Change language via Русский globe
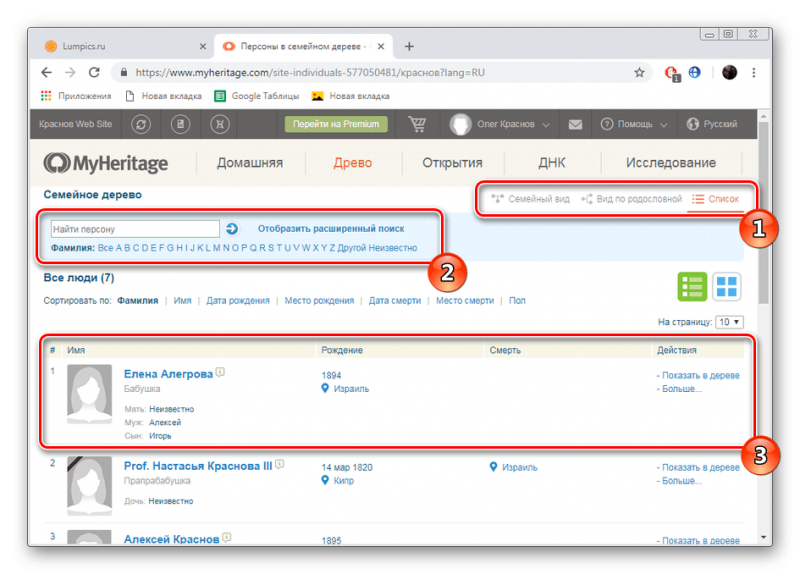 pyautogui.click(x=712, y=124)
